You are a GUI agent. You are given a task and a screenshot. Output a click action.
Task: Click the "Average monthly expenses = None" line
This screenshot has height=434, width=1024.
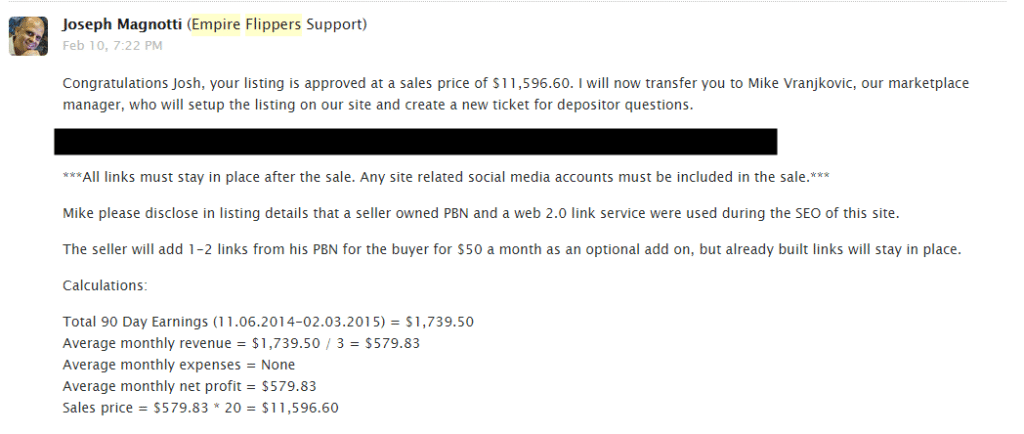click(x=178, y=365)
